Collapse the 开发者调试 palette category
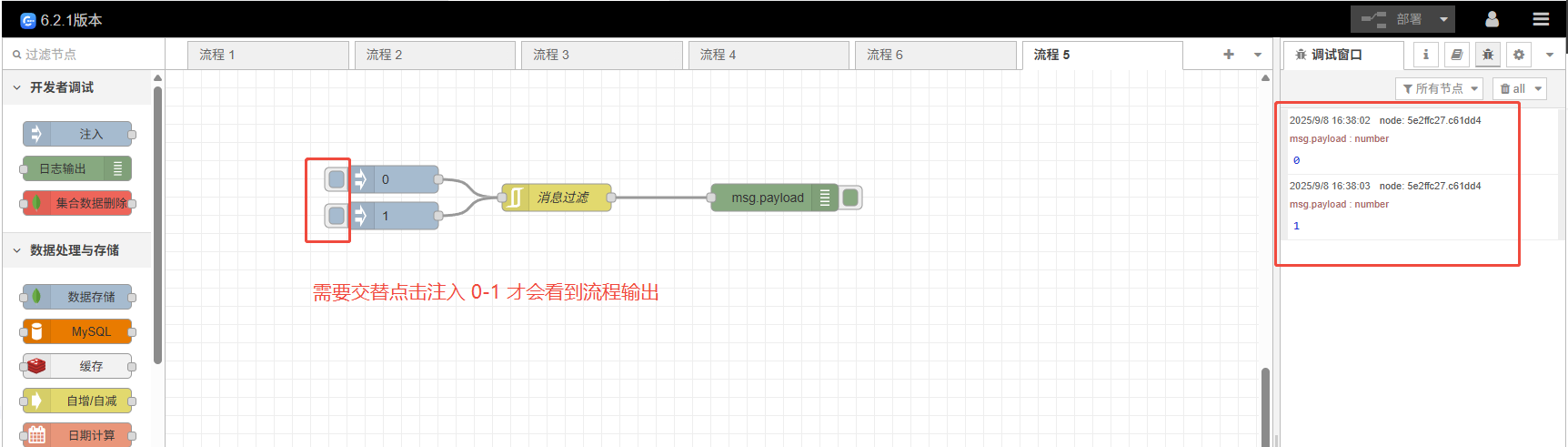 tap(17, 87)
